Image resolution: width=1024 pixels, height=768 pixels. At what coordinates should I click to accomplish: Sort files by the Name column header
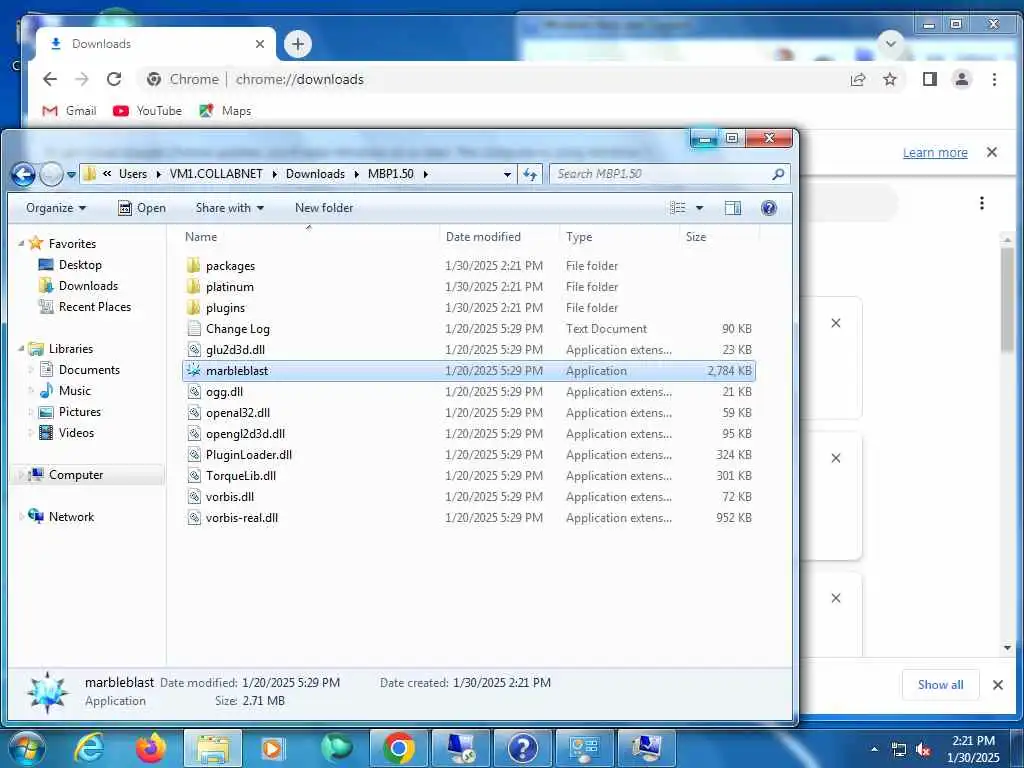coord(200,237)
